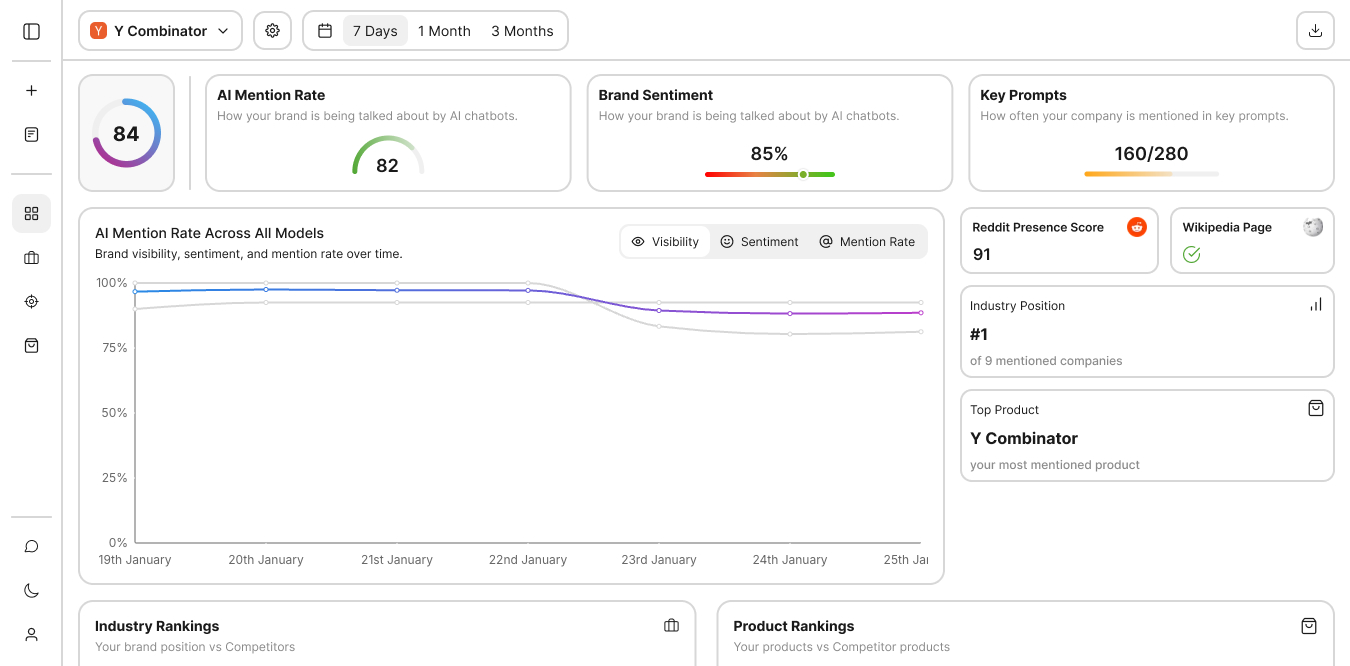The height and width of the screenshot is (666, 1350).
Task: Click the 24th January axis label
Action: coord(790,560)
